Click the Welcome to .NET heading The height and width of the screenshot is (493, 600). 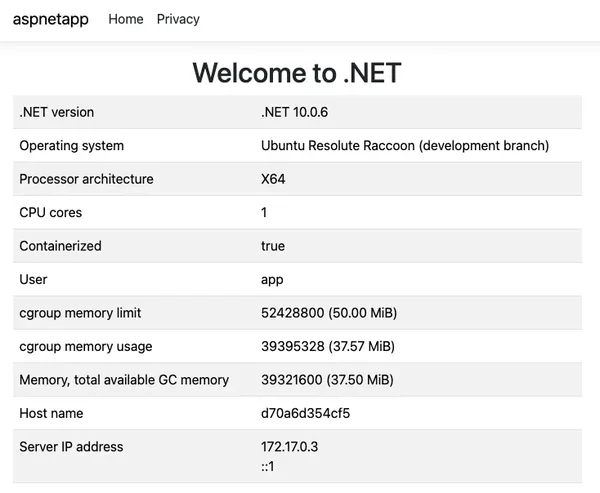pyautogui.click(x=297, y=73)
